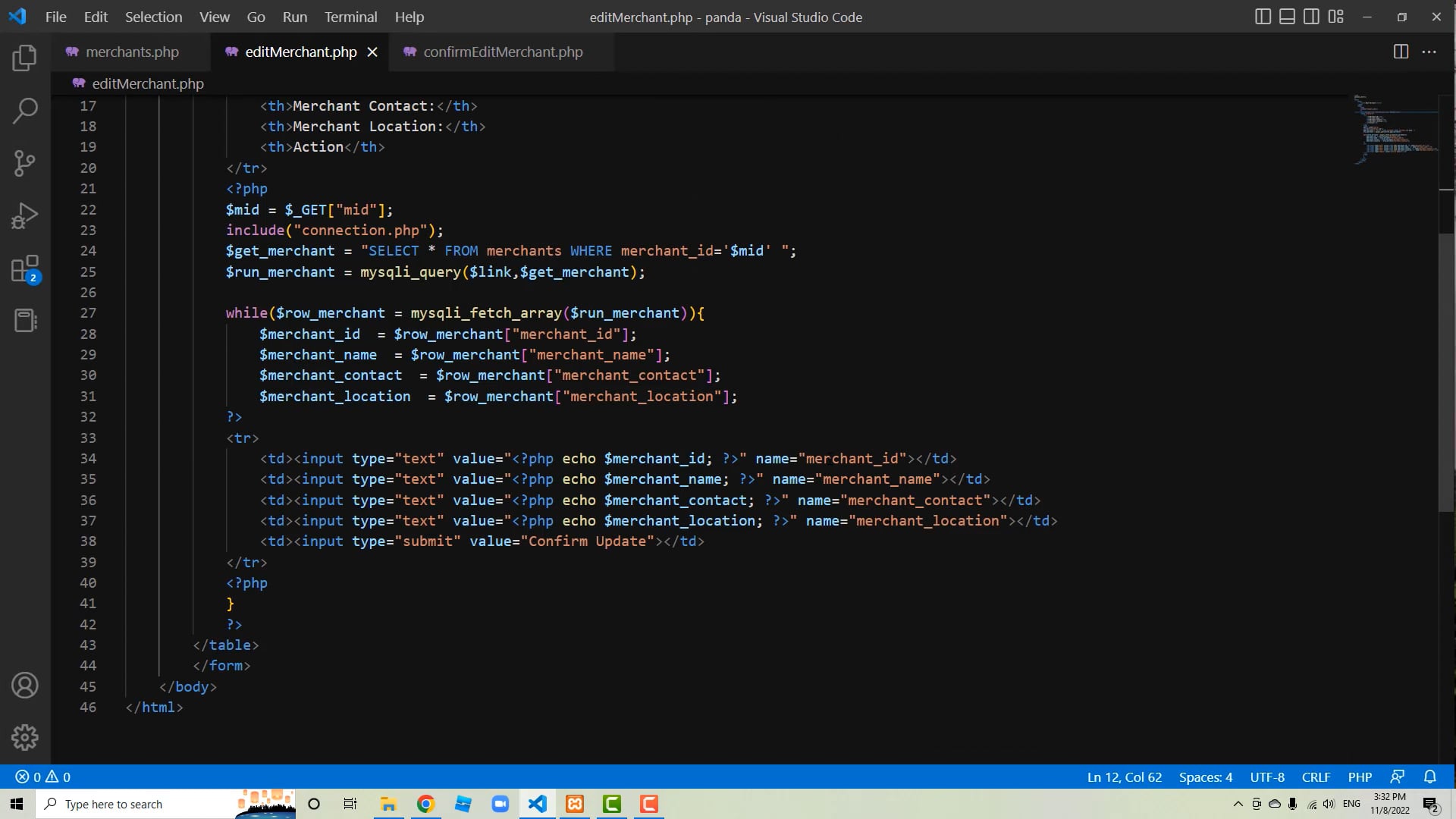Toggle the Primary Side Bar visibility
Image resolution: width=1456 pixels, height=819 pixels.
(1263, 16)
